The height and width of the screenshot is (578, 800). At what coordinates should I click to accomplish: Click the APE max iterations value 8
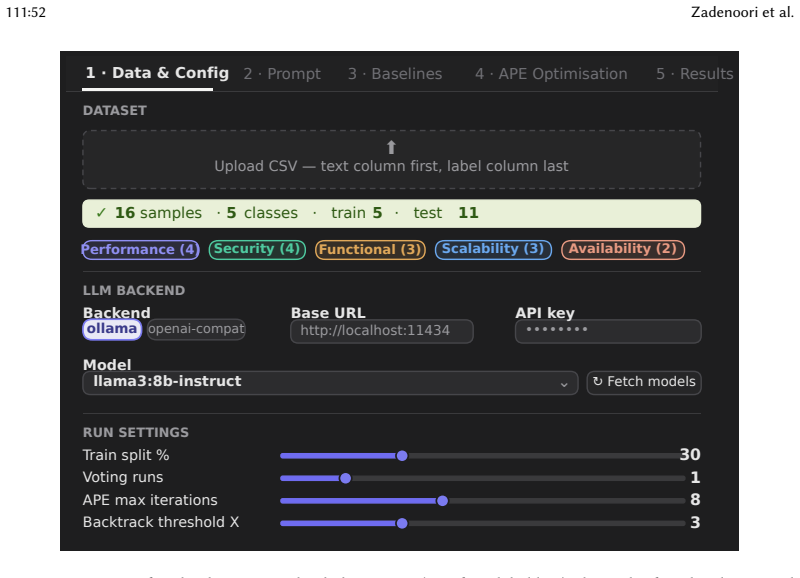(x=695, y=499)
